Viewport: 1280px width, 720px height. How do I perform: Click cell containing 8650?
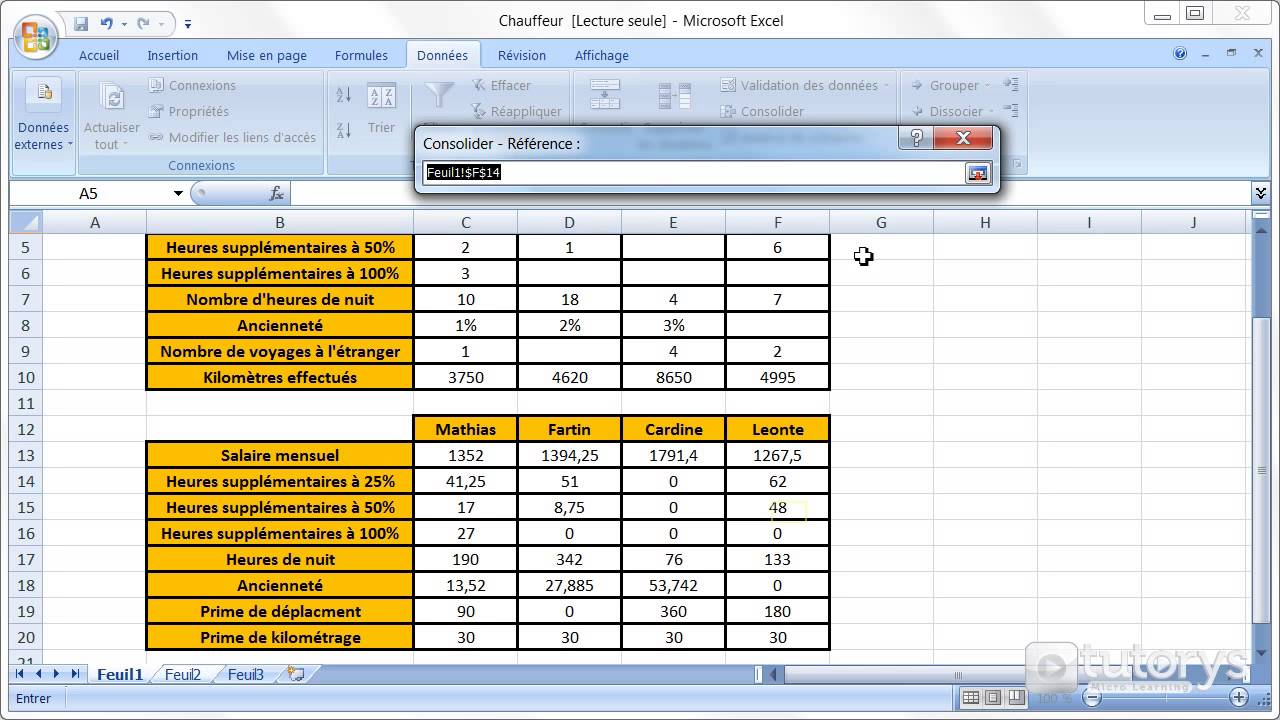(x=673, y=377)
